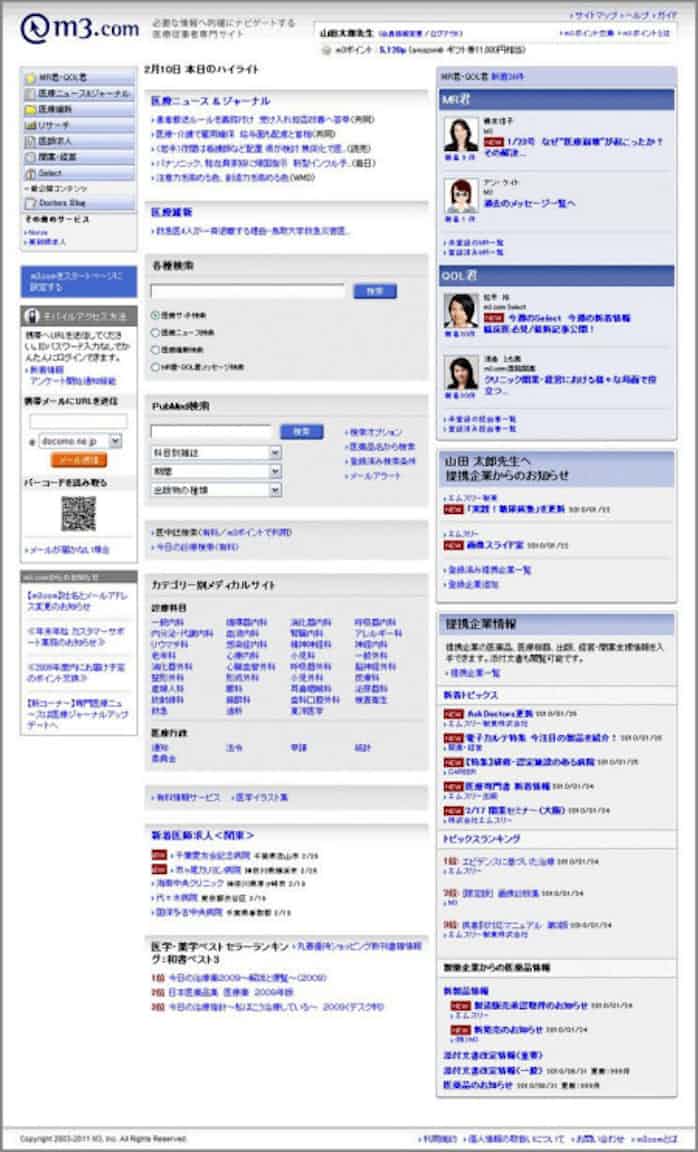Viewport: 698px width, 1152px height.
Task: Select the 医療維新検索 radio button
Action: pos(155,350)
